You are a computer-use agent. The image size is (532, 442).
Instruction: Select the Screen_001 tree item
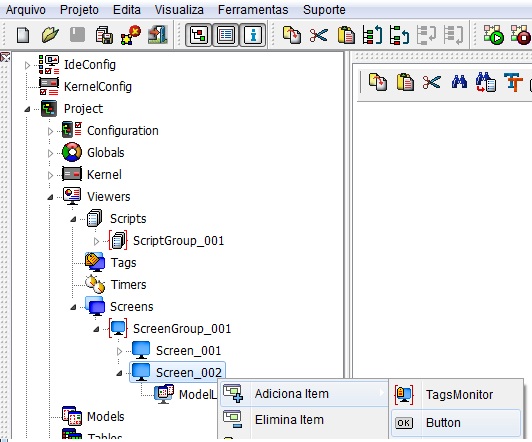point(188,351)
